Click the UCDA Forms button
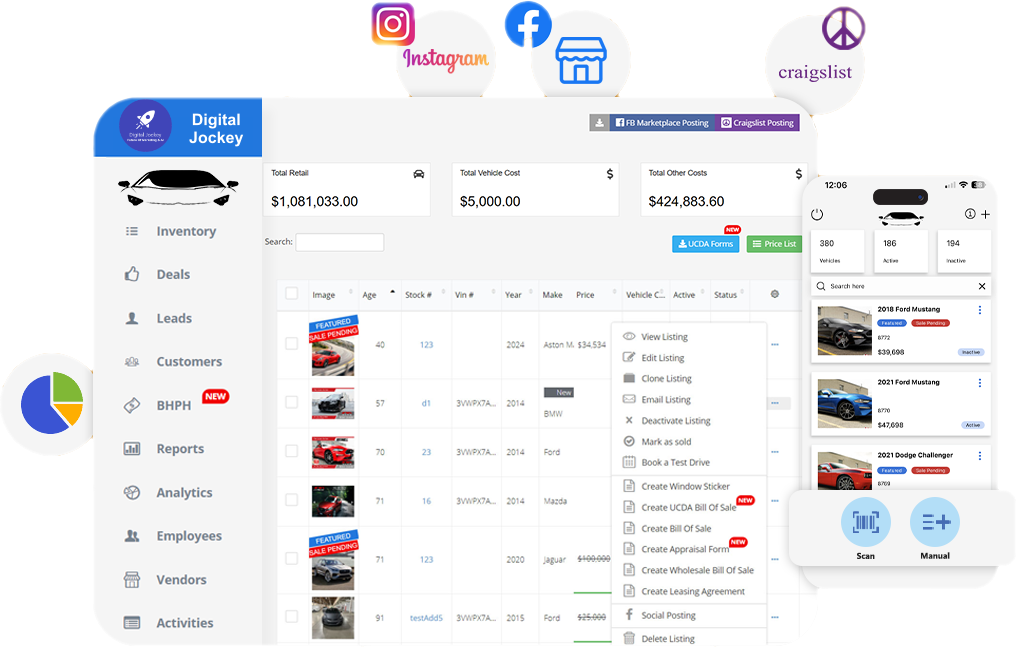The height and width of the screenshot is (647, 1016). [705, 244]
